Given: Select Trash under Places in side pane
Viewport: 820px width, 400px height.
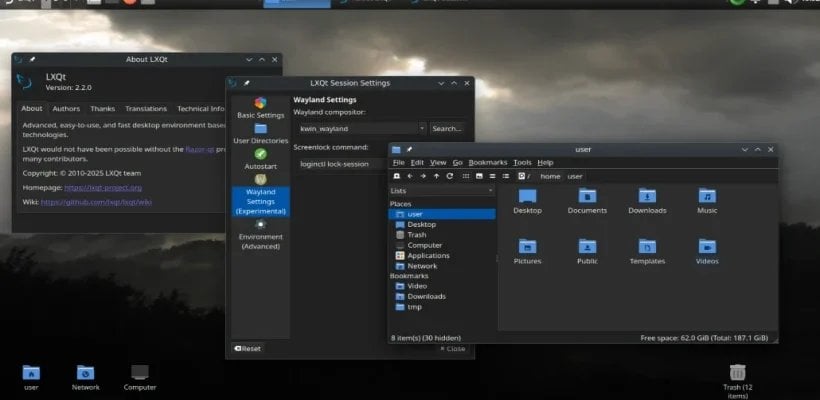Looking at the screenshot, I should coord(442,235).
